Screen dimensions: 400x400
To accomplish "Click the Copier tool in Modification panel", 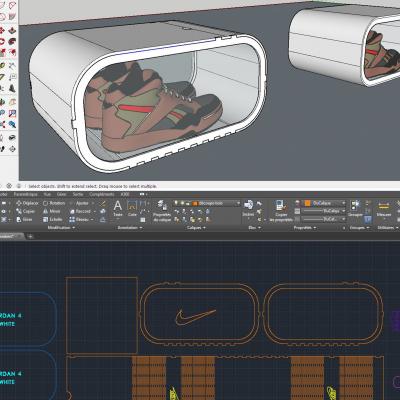I will point(26,211).
